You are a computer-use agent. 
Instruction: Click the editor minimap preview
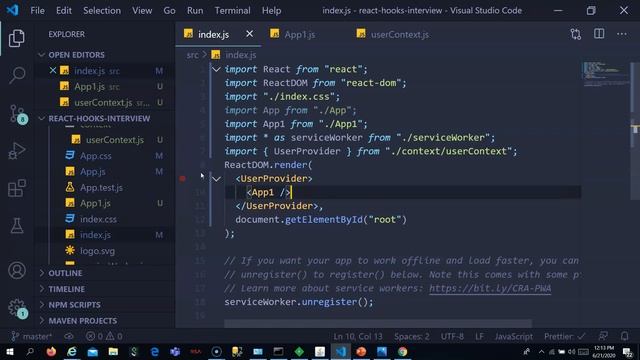tap(605, 74)
